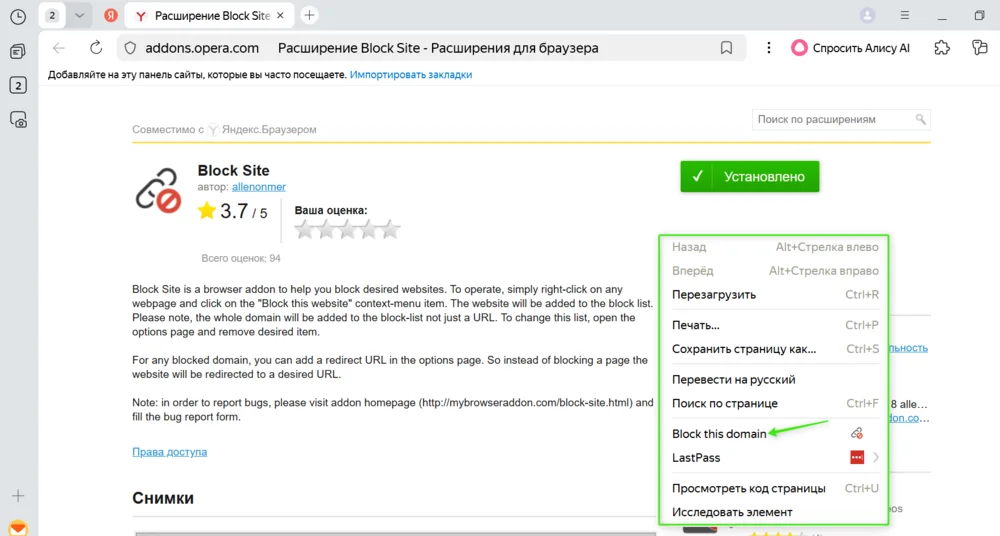This screenshot has height=536, width=1000.
Task: Bookmark this page with the bookmark icon
Action: pyautogui.click(x=726, y=48)
